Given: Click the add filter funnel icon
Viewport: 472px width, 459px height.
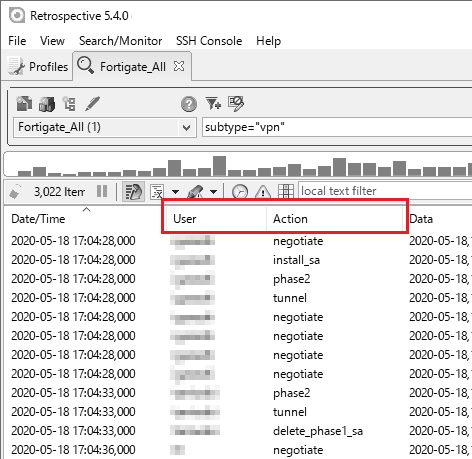Looking at the screenshot, I should click(213, 103).
